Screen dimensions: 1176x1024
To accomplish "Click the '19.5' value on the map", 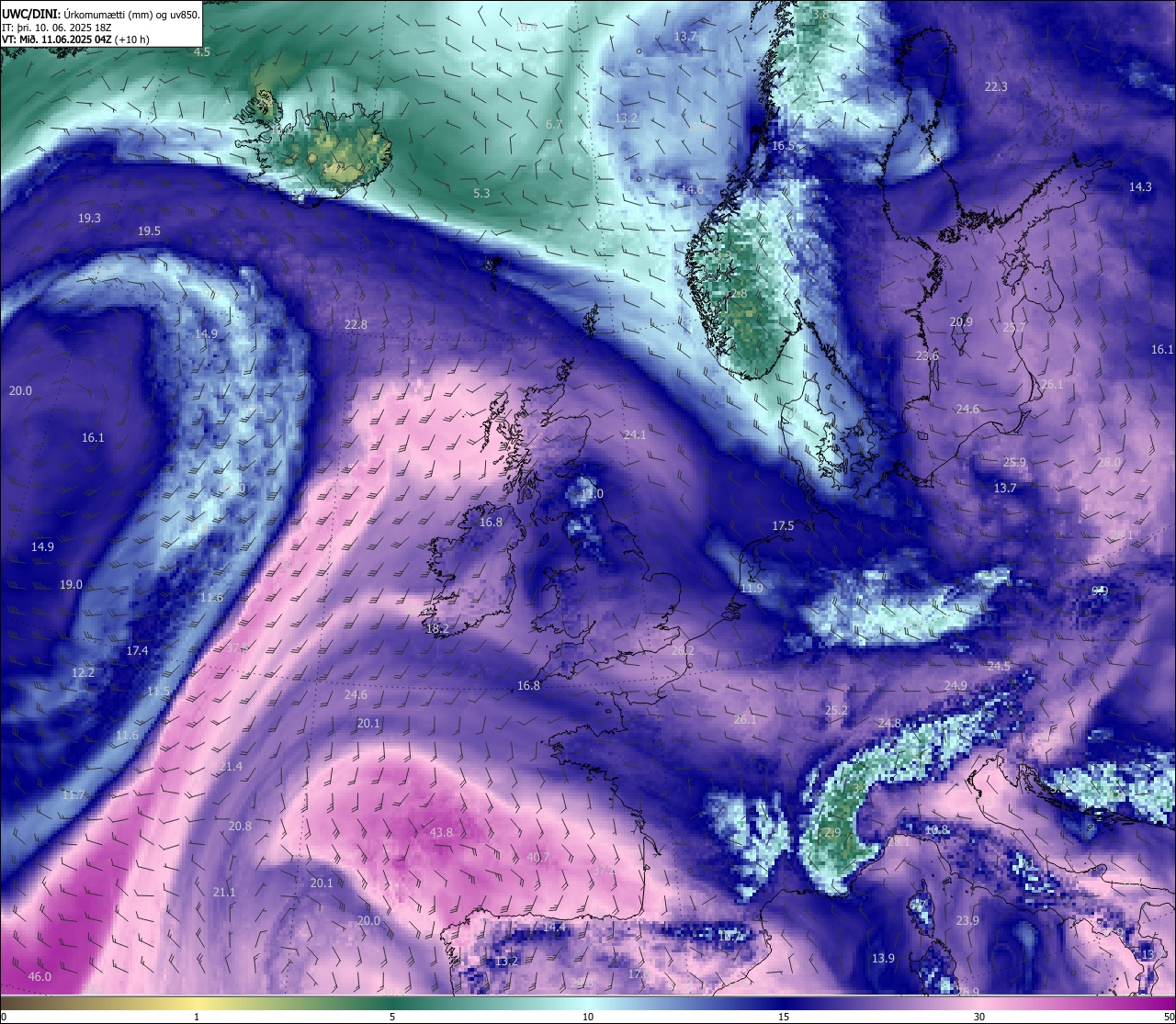I will (149, 231).
